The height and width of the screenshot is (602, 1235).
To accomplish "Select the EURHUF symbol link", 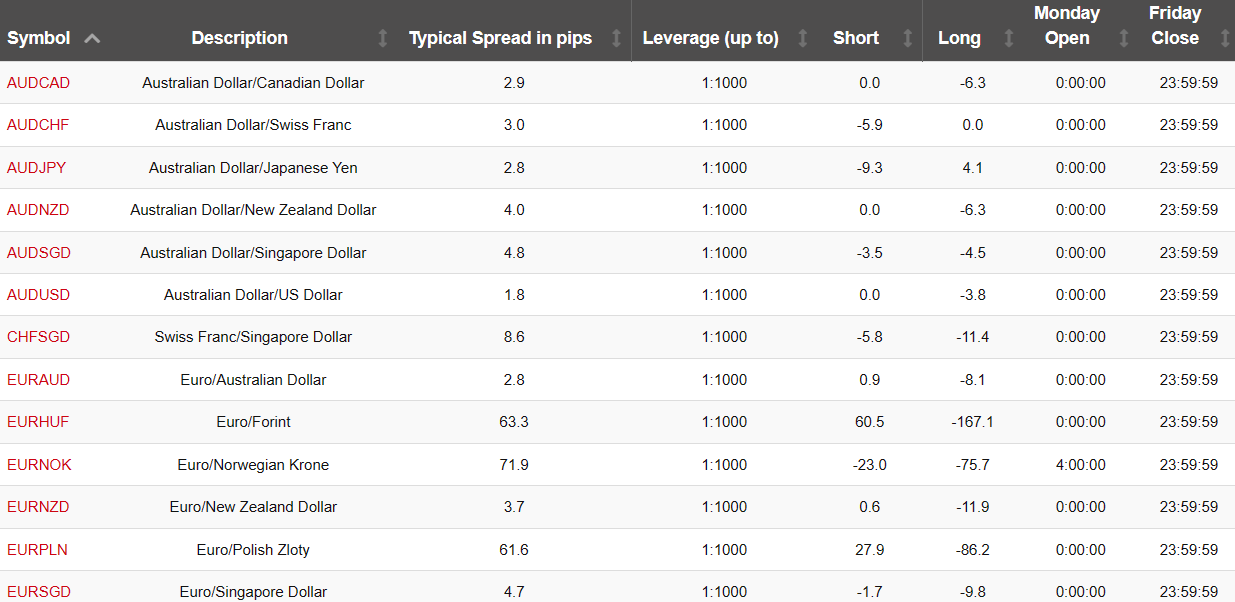I will point(38,422).
